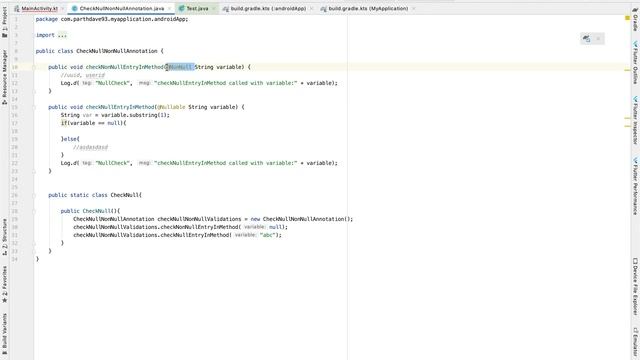Open the Flutter Performance panel
This screenshot has height=360, width=640.
click(635, 186)
